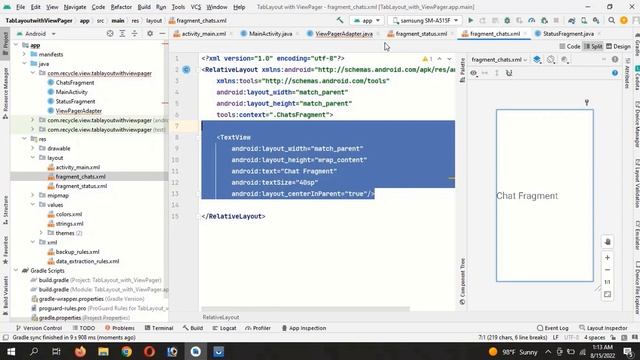Toggle the Palette side panel
This screenshot has height=360, width=640.
pyautogui.click(x=462, y=70)
